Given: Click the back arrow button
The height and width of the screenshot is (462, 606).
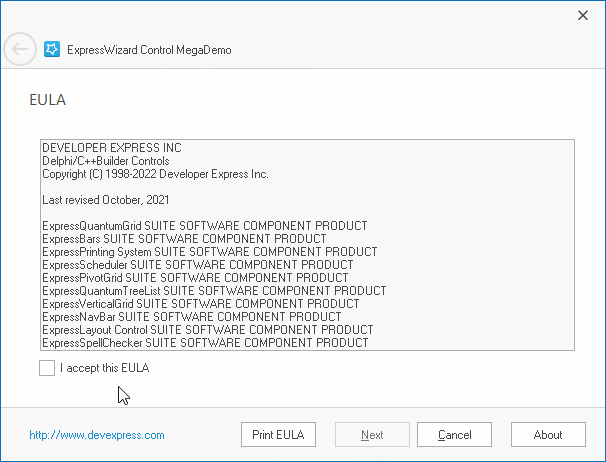Looking at the screenshot, I should click(20, 49).
